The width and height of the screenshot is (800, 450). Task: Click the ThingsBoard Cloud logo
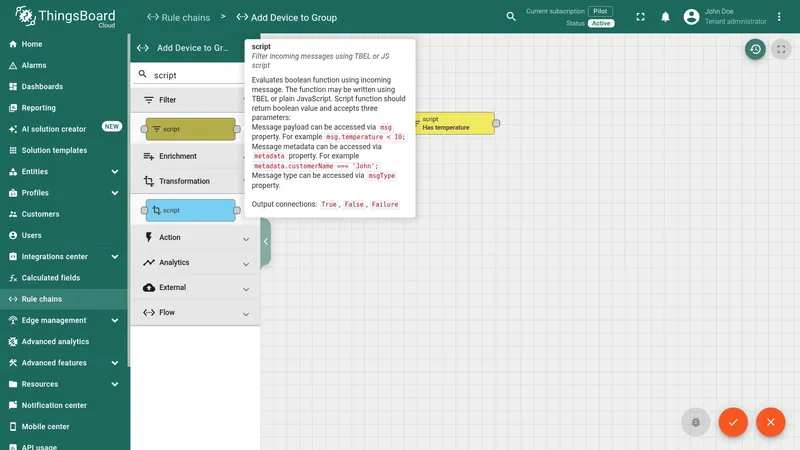tap(65, 17)
